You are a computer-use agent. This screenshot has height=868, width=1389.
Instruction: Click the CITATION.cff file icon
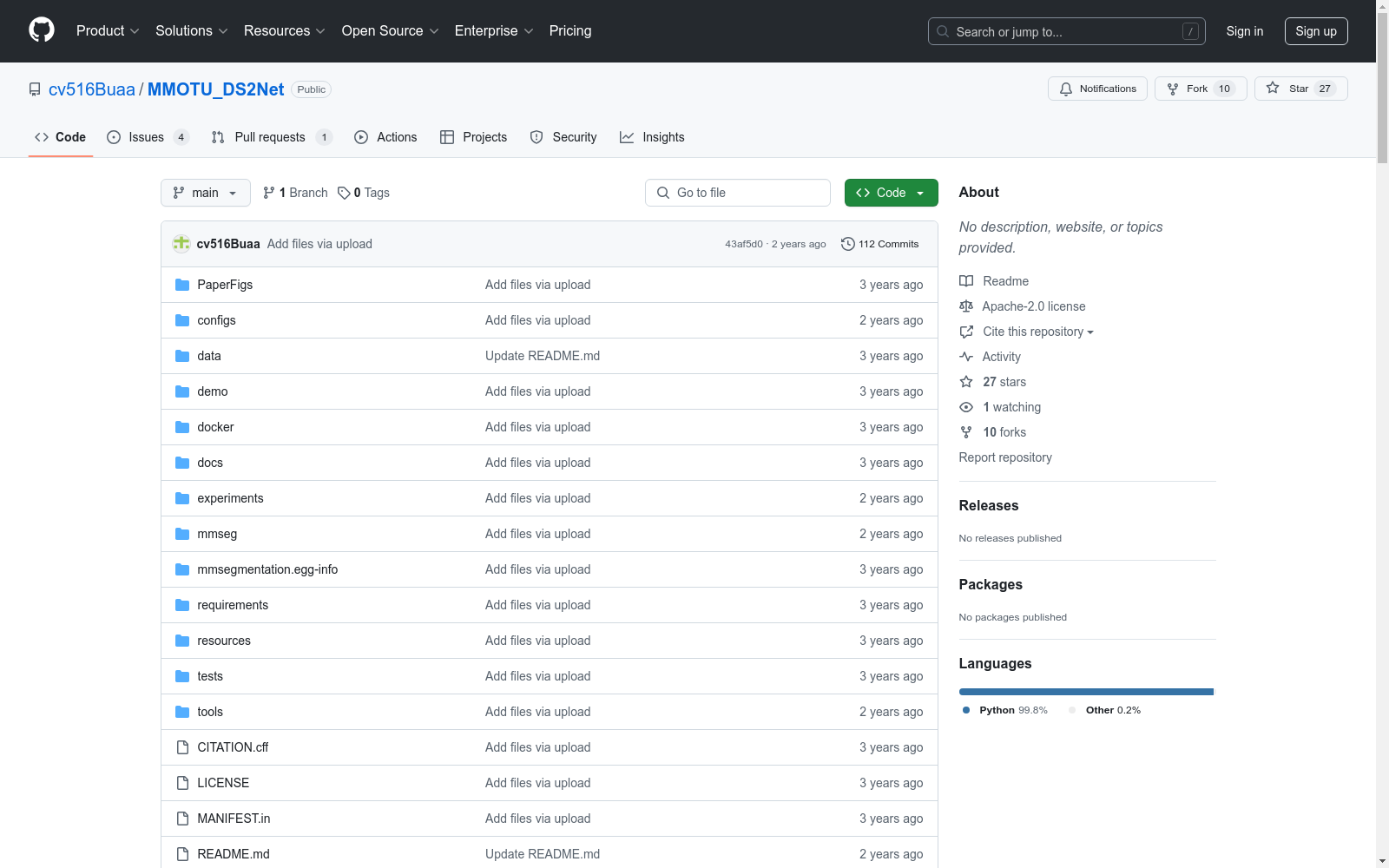(182, 747)
